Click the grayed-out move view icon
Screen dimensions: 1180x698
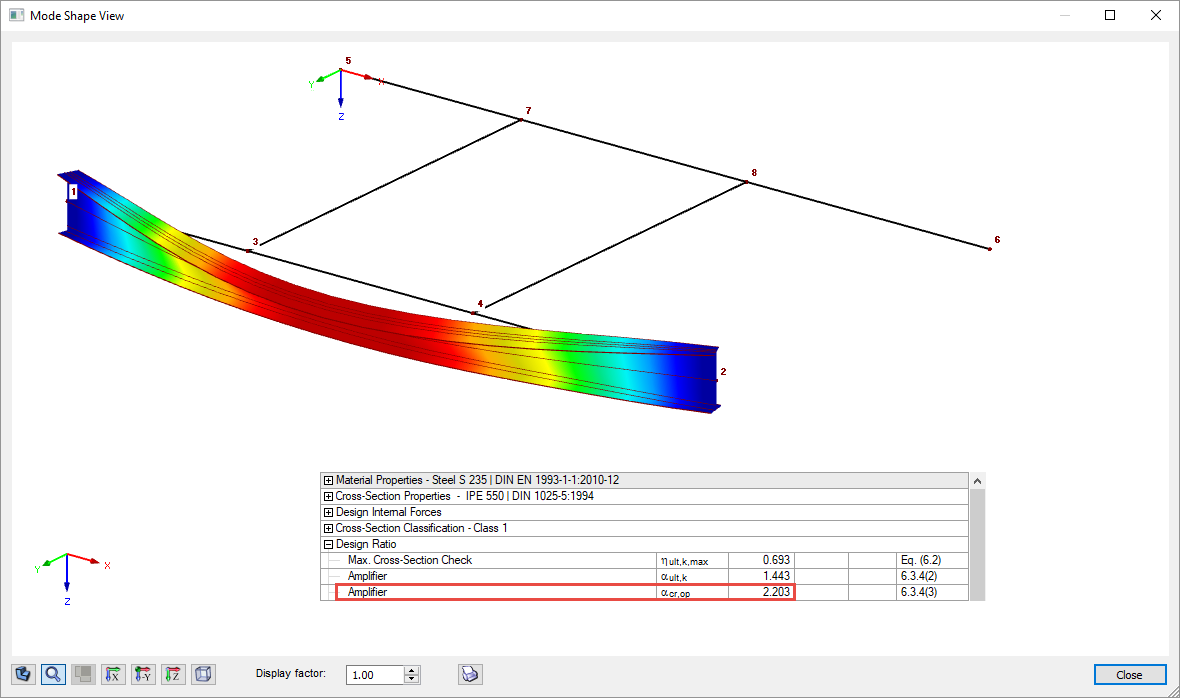pyautogui.click(x=83, y=673)
